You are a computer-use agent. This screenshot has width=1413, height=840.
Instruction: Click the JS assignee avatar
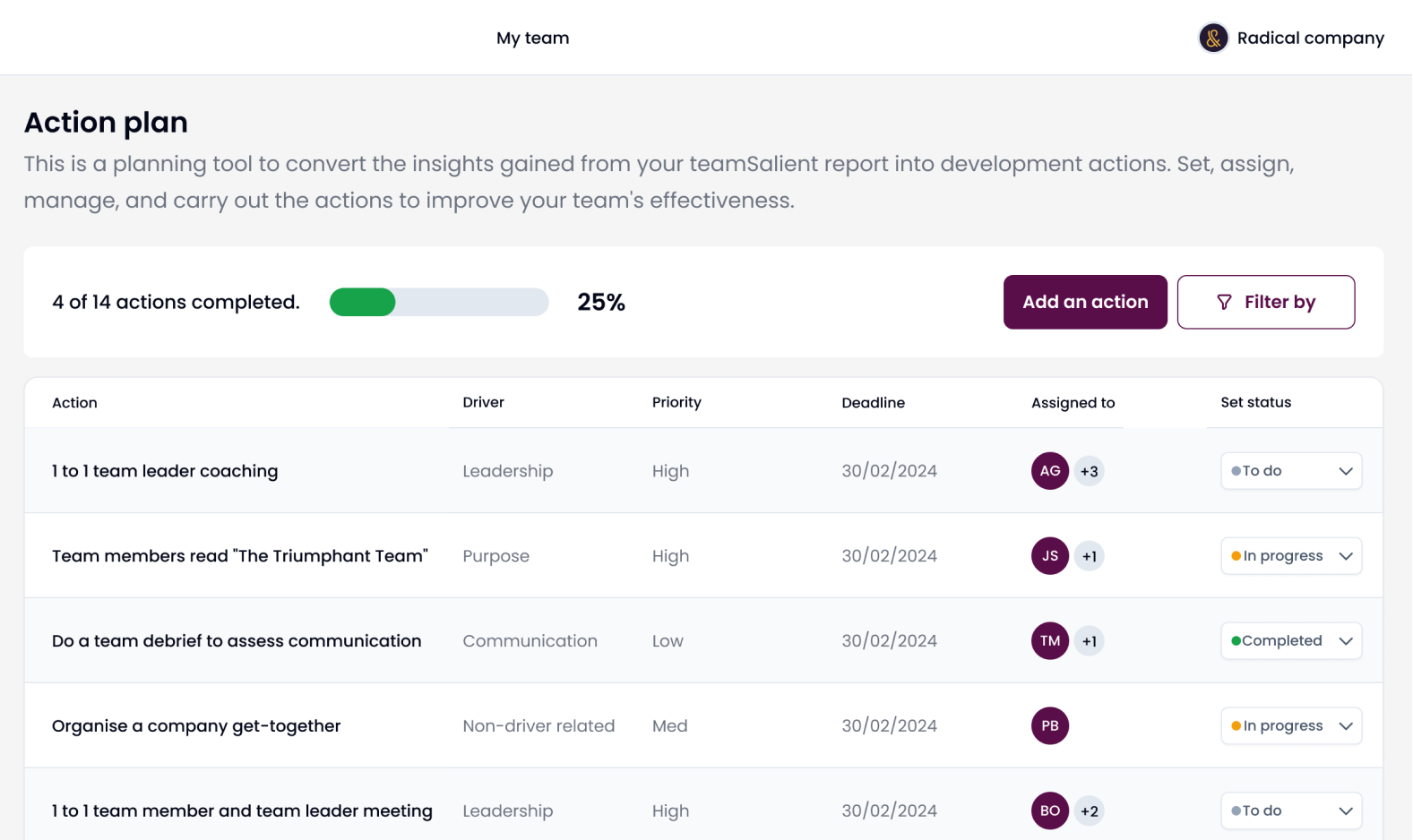1049,556
